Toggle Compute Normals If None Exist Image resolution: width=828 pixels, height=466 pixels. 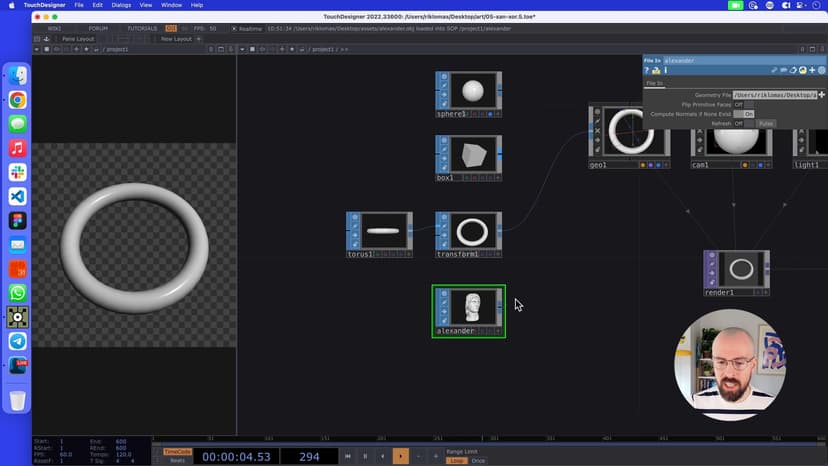(x=743, y=114)
